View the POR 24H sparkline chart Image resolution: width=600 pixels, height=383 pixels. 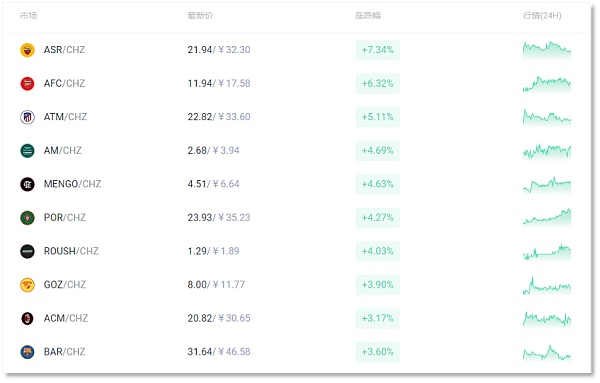(547, 218)
